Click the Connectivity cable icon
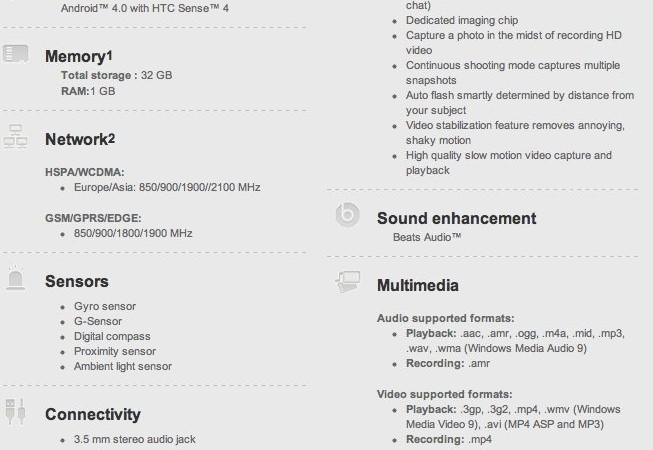 (14, 411)
